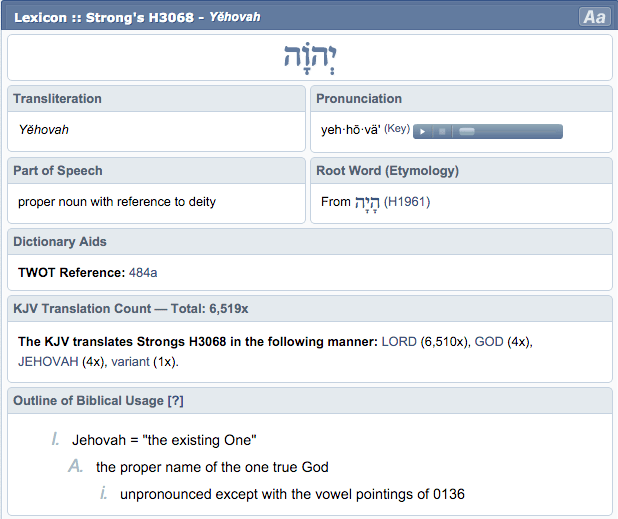Open the Outline of Biblical Usage help [?]
This screenshot has width=618, height=519.
tap(176, 401)
